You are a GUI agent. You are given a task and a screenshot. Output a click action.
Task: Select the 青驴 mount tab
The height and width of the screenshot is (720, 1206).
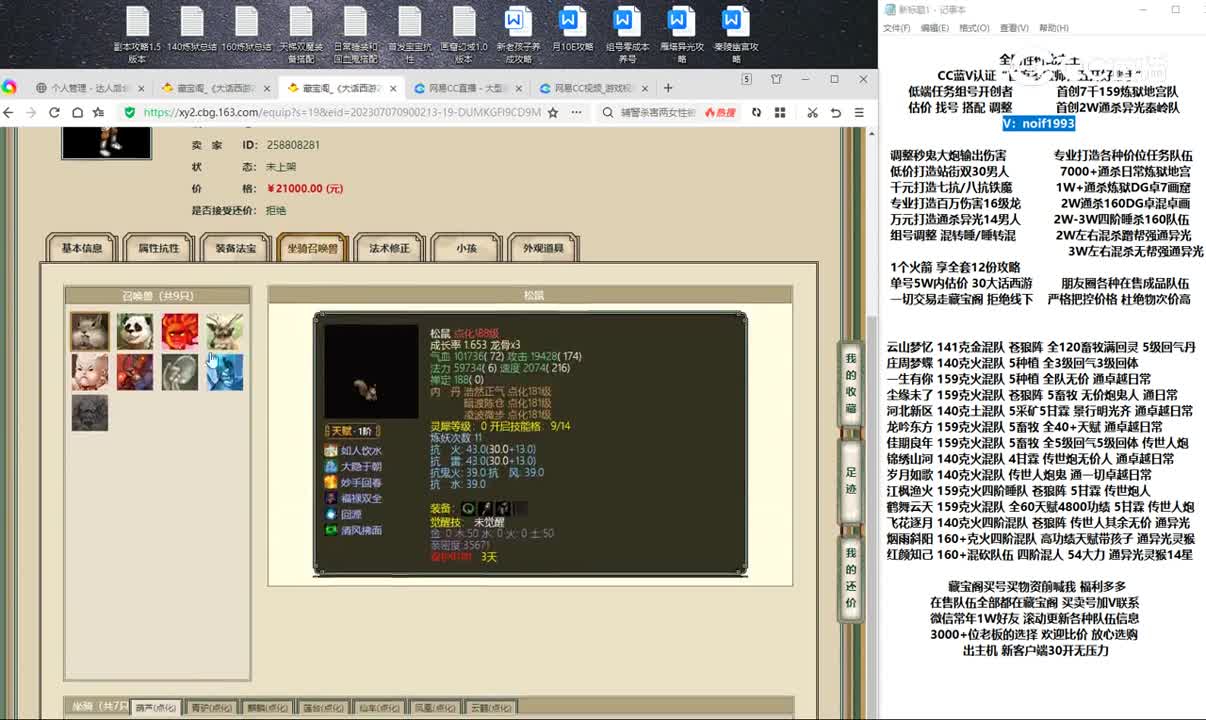point(212,708)
